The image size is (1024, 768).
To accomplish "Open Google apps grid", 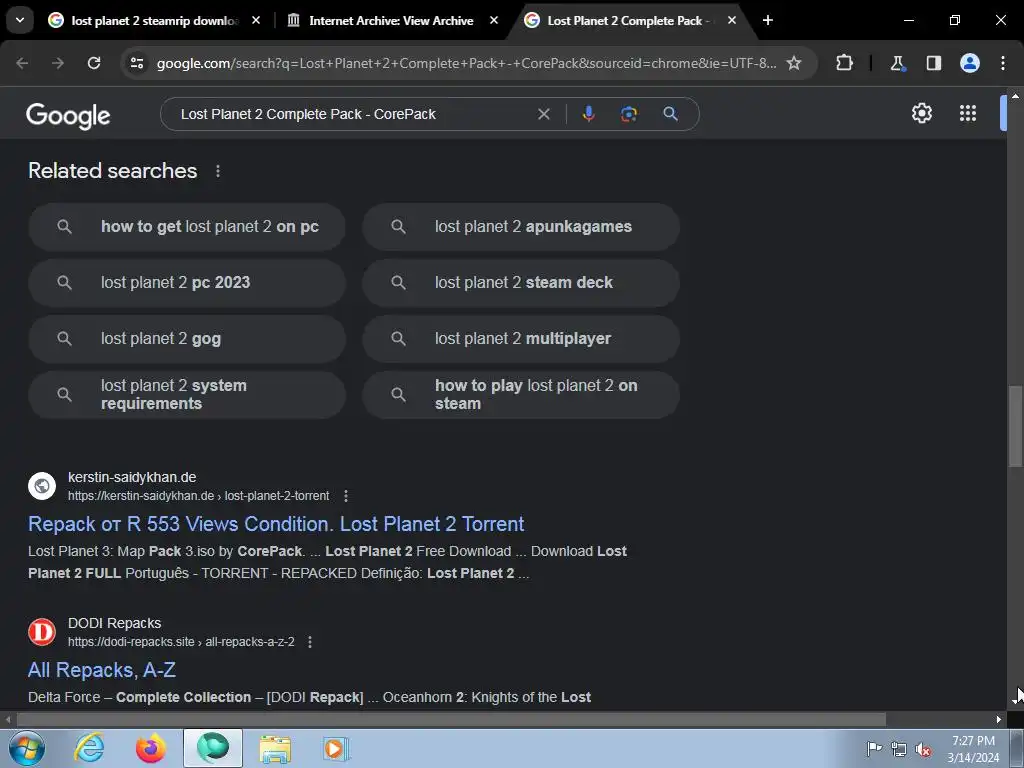I will point(968,113).
